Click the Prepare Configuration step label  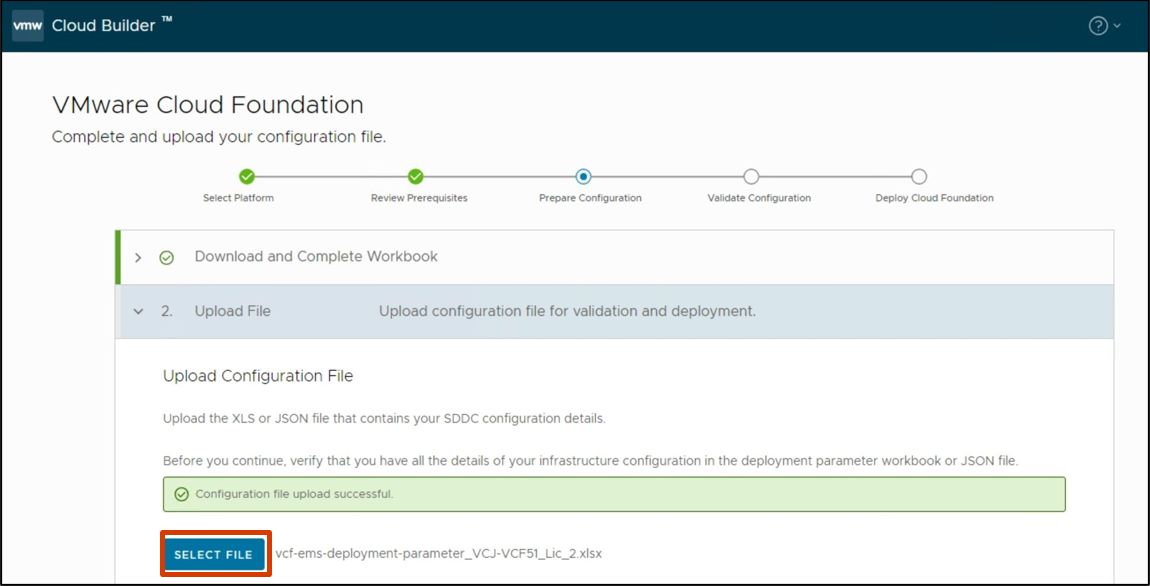[590, 198]
